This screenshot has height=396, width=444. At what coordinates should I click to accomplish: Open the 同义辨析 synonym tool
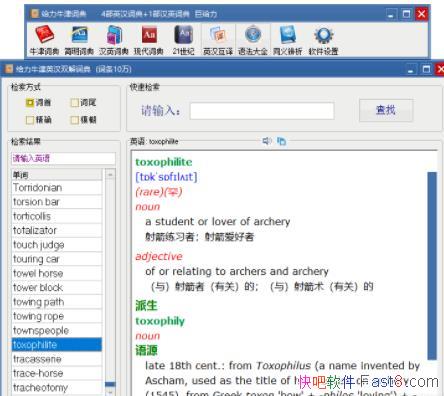point(287,40)
